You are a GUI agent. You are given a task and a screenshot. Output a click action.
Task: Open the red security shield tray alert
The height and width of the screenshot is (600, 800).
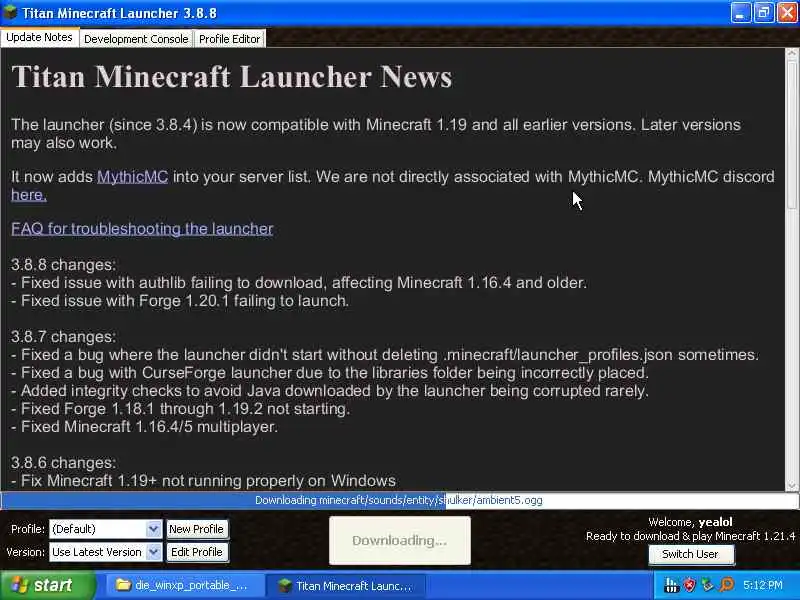[x=689, y=585]
